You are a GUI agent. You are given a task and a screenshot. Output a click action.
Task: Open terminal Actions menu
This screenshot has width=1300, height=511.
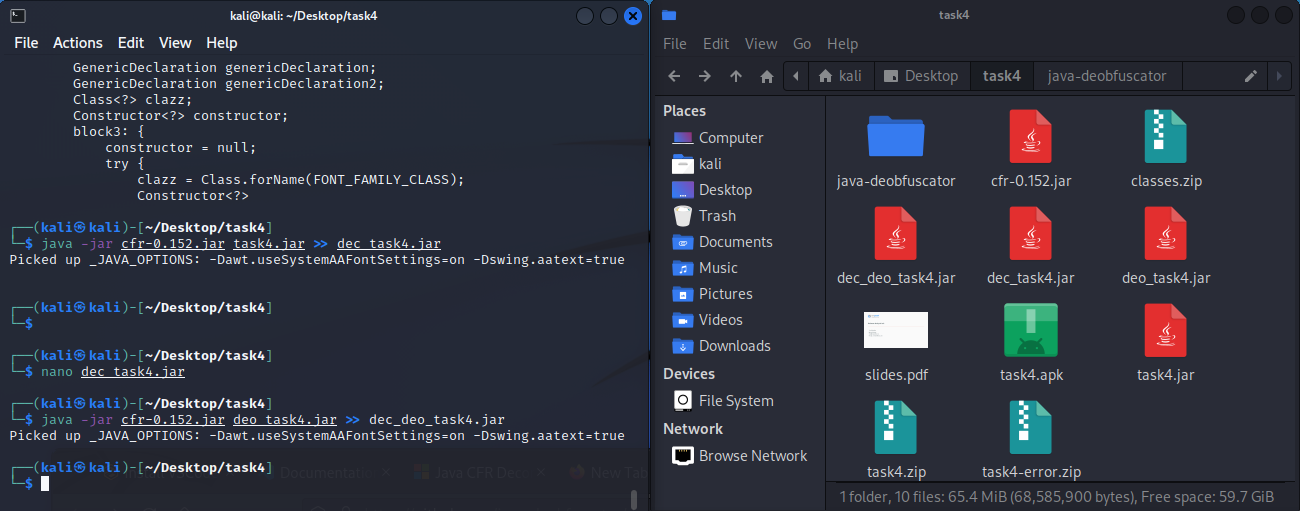(78, 43)
